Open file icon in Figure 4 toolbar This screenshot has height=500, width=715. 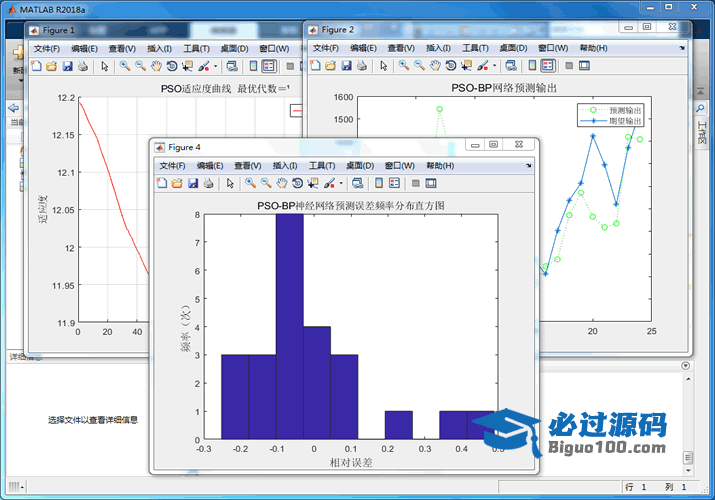point(177,183)
